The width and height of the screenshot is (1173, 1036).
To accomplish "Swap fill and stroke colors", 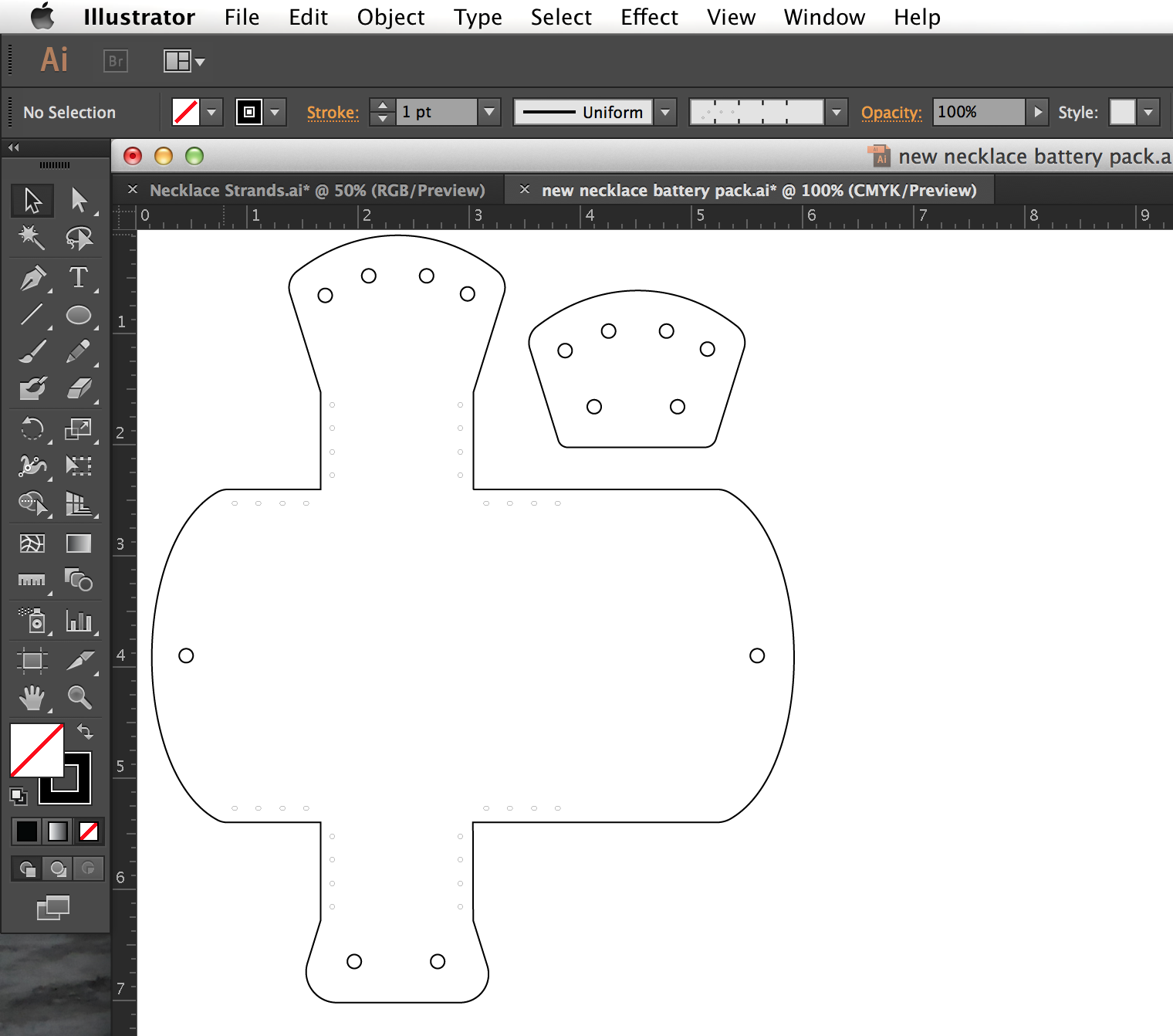I will [86, 730].
